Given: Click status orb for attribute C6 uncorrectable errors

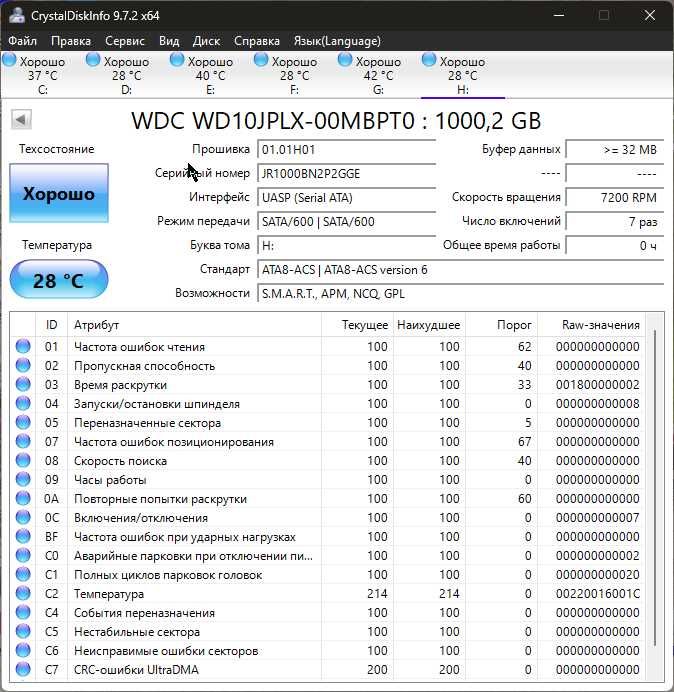Looking at the screenshot, I should (x=23, y=650).
